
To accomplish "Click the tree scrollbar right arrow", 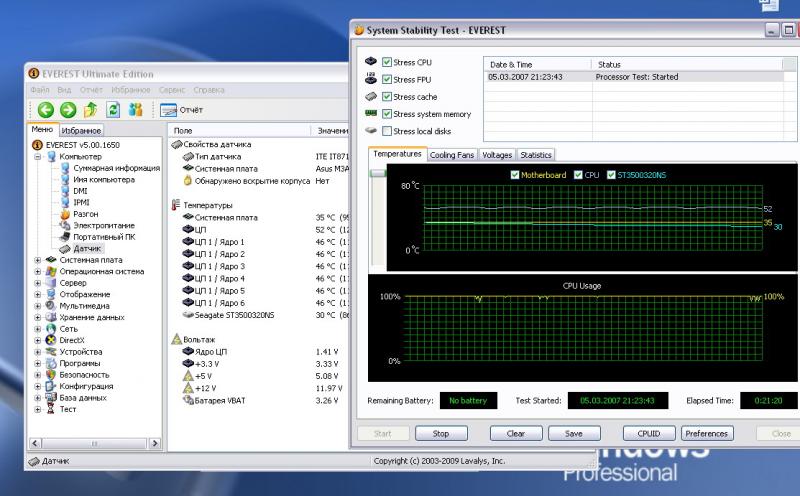I will 155,443.
